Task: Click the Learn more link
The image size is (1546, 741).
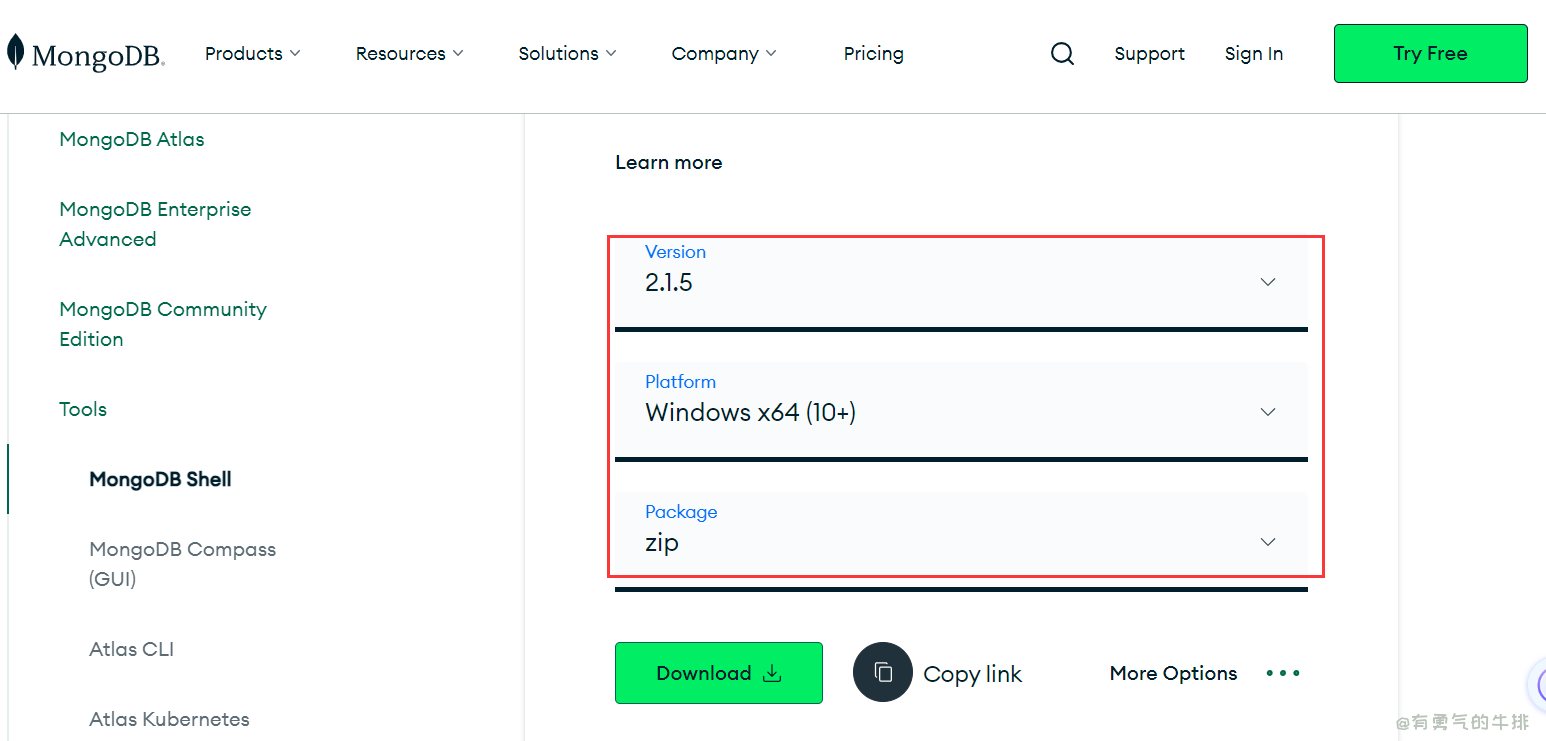Action: [668, 162]
